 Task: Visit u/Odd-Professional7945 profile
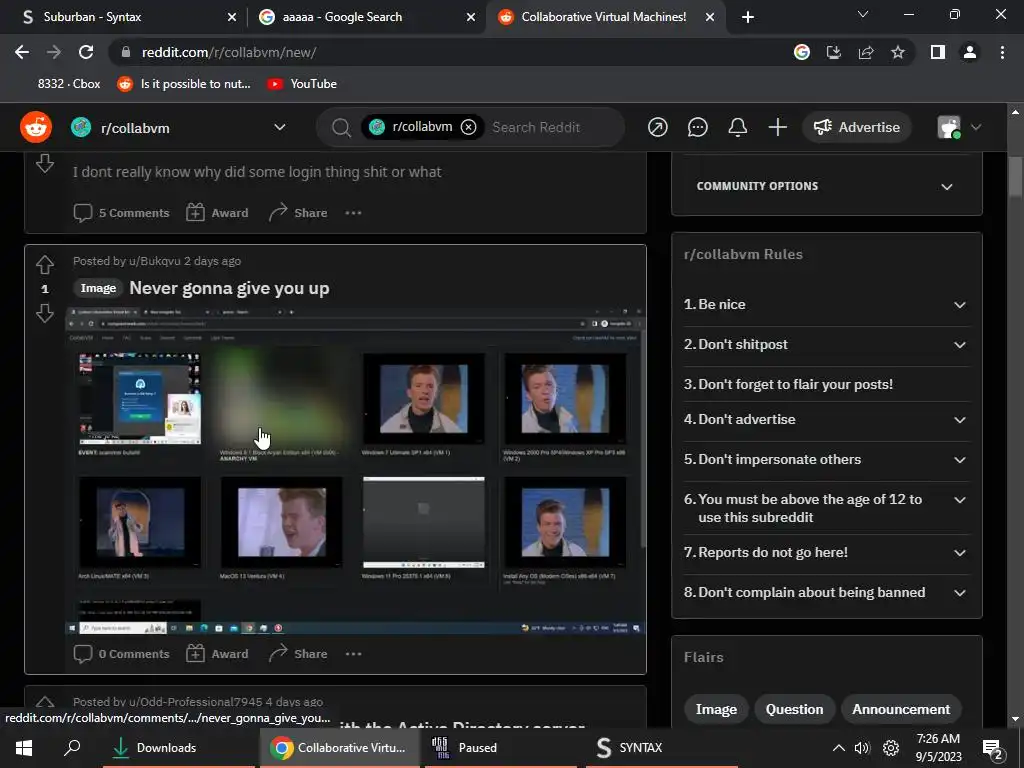pos(195,702)
